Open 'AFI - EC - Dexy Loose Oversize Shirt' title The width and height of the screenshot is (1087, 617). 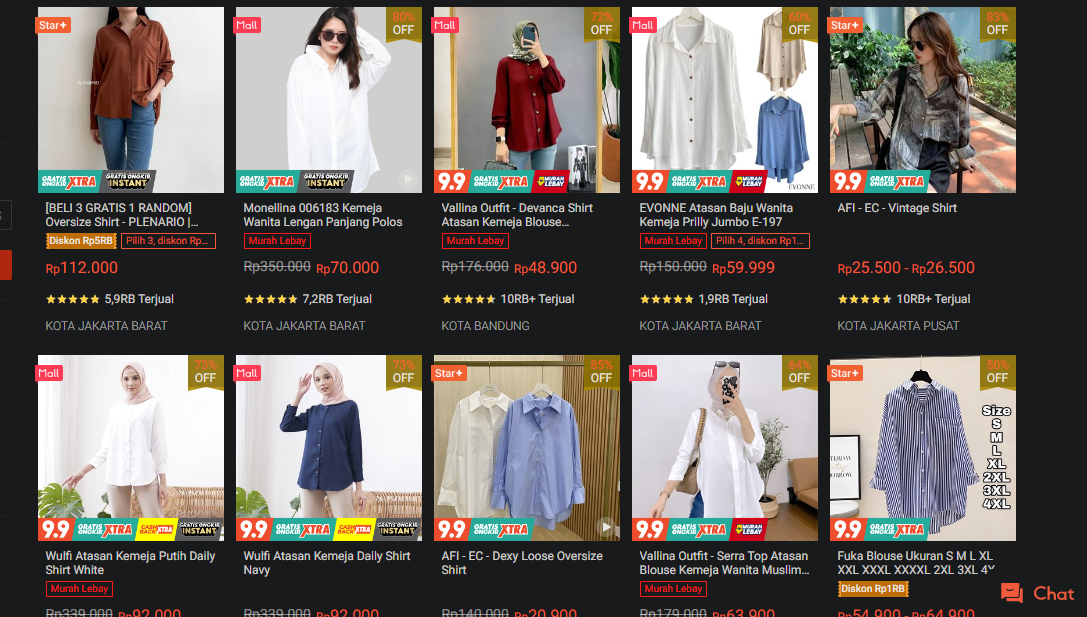click(x=522, y=563)
